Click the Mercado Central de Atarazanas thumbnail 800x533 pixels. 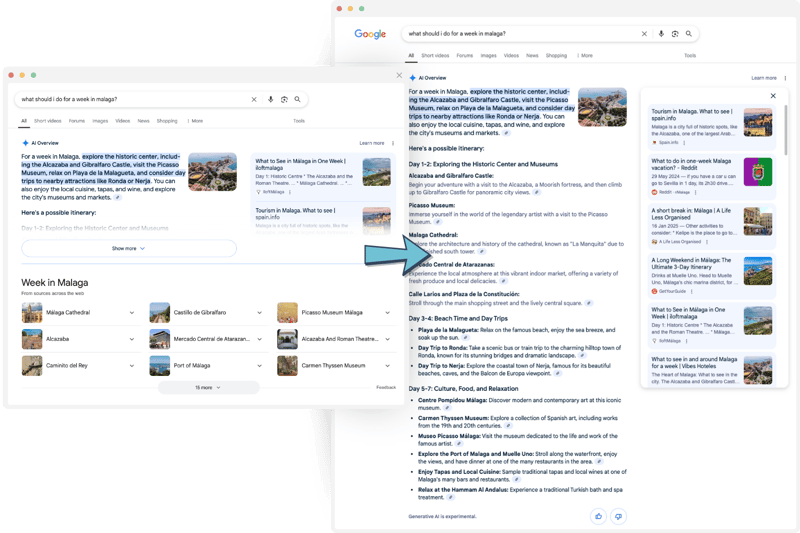point(159,339)
